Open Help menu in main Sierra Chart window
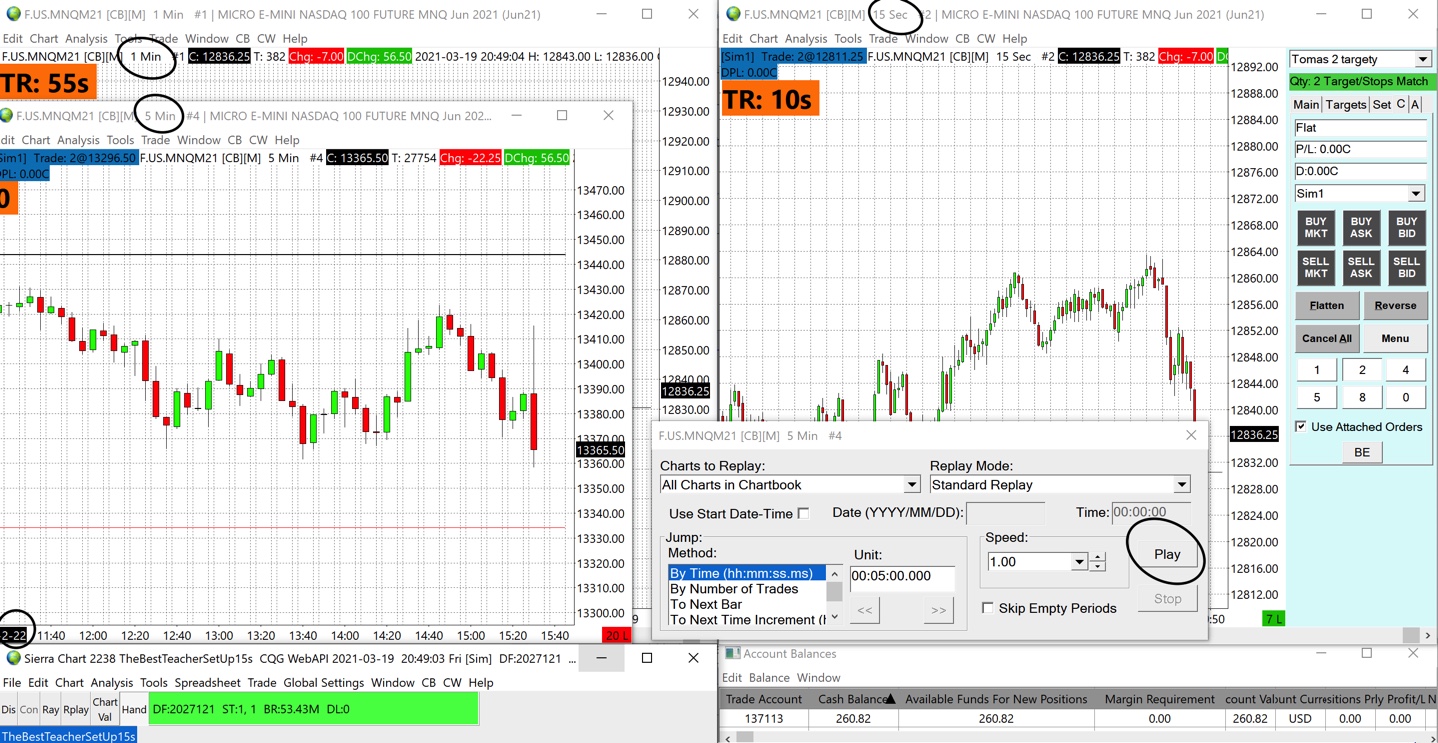Image resolution: width=1438 pixels, height=743 pixels. point(481,683)
